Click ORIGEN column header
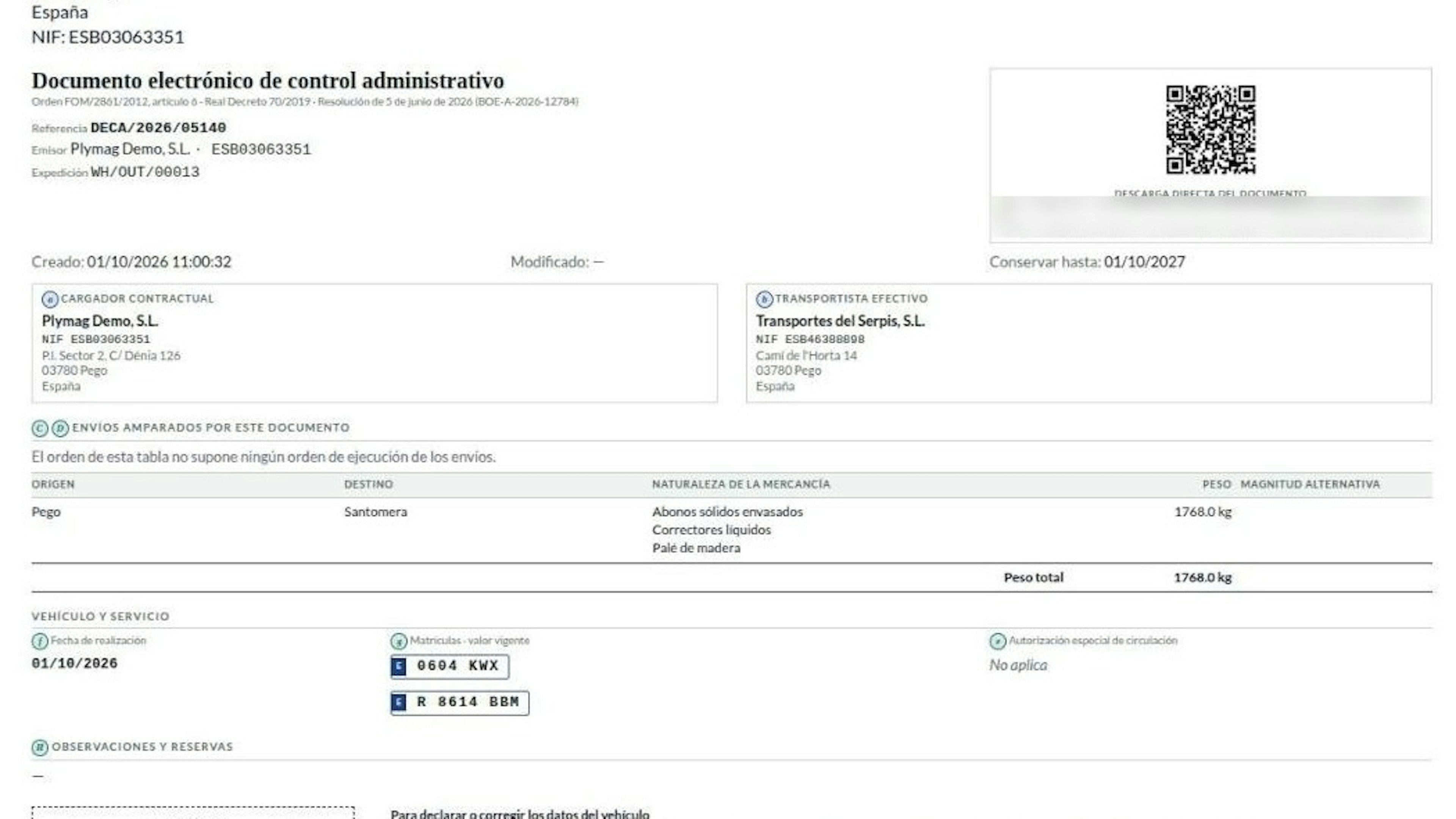The height and width of the screenshot is (819, 1456). tap(53, 485)
